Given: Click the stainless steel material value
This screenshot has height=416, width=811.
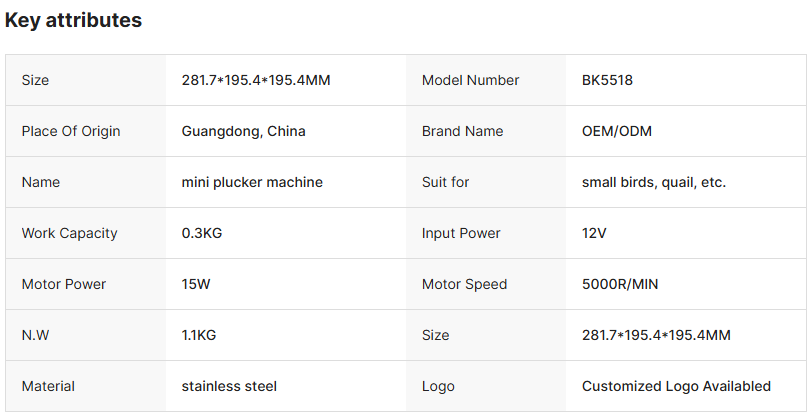Looking at the screenshot, I should (x=229, y=386).
